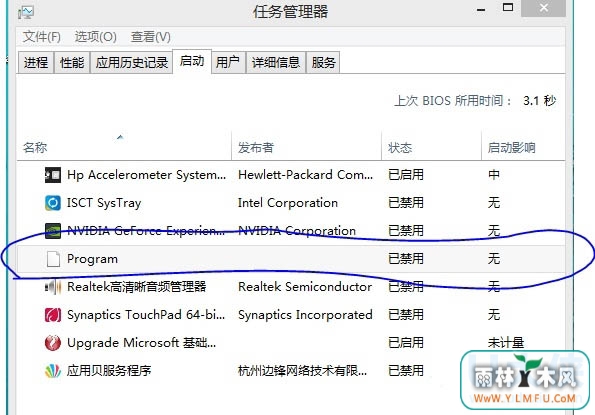The width and height of the screenshot is (595, 415).
Task: Click the Task Manager title bar icon
Action: click(26, 12)
